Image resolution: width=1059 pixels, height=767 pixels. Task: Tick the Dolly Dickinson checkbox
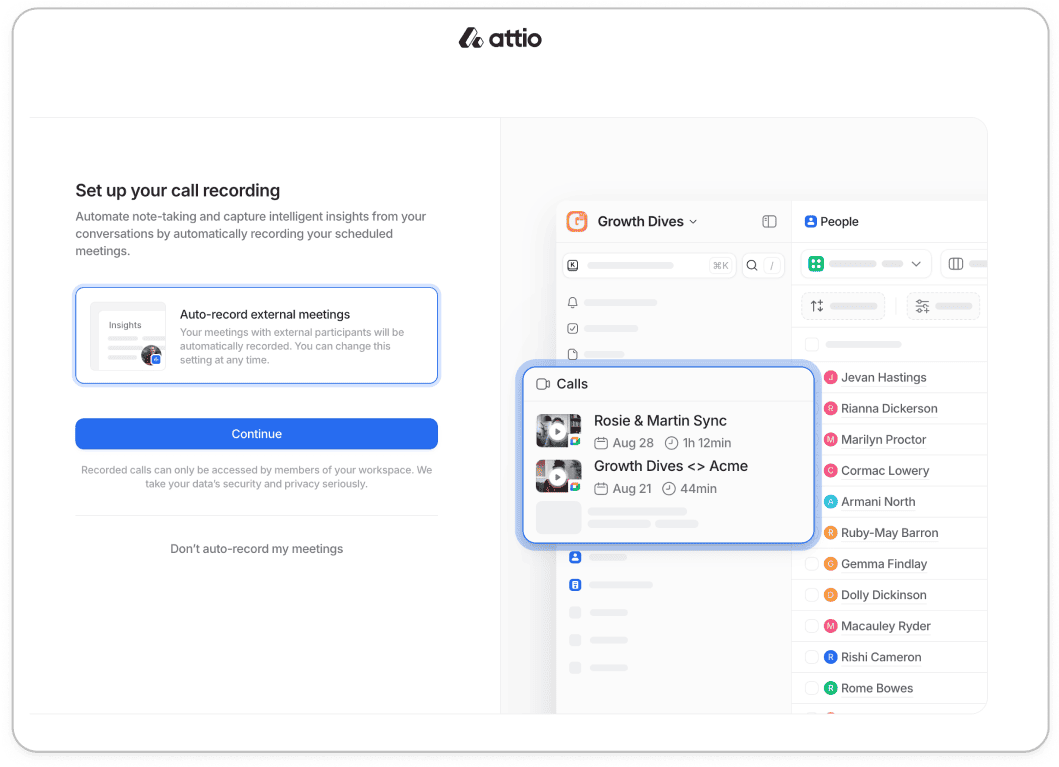(x=812, y=595)
